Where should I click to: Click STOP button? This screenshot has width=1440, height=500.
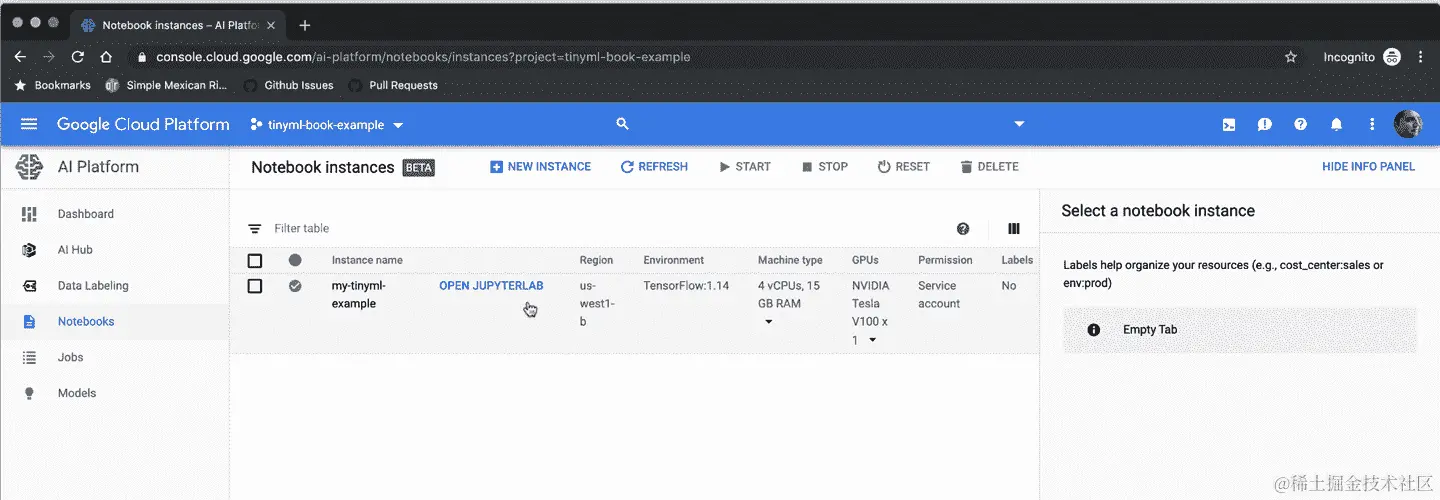[825, 167]
